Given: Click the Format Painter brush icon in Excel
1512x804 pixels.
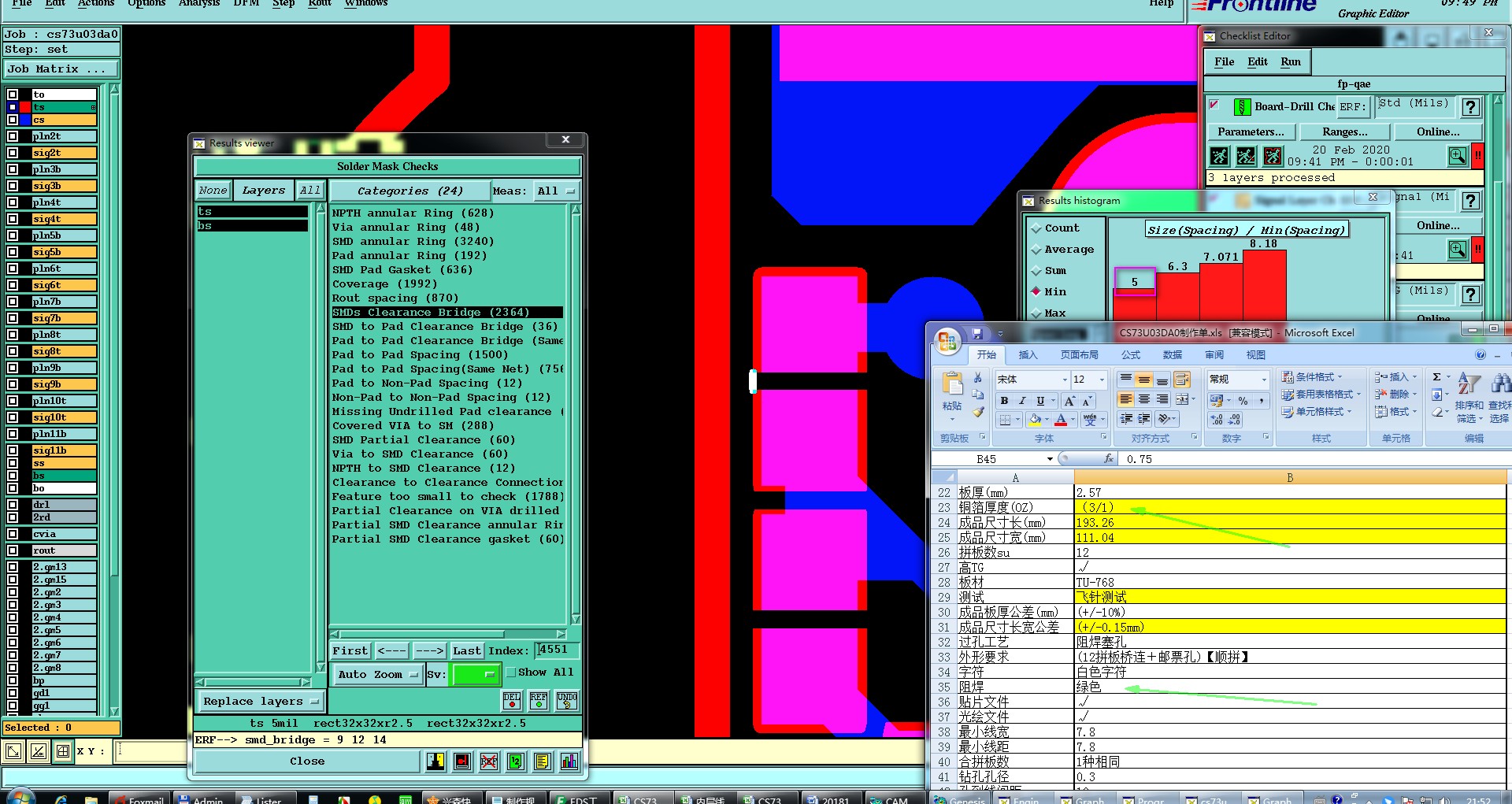Looking at the screenshot, I should [978, 412].
